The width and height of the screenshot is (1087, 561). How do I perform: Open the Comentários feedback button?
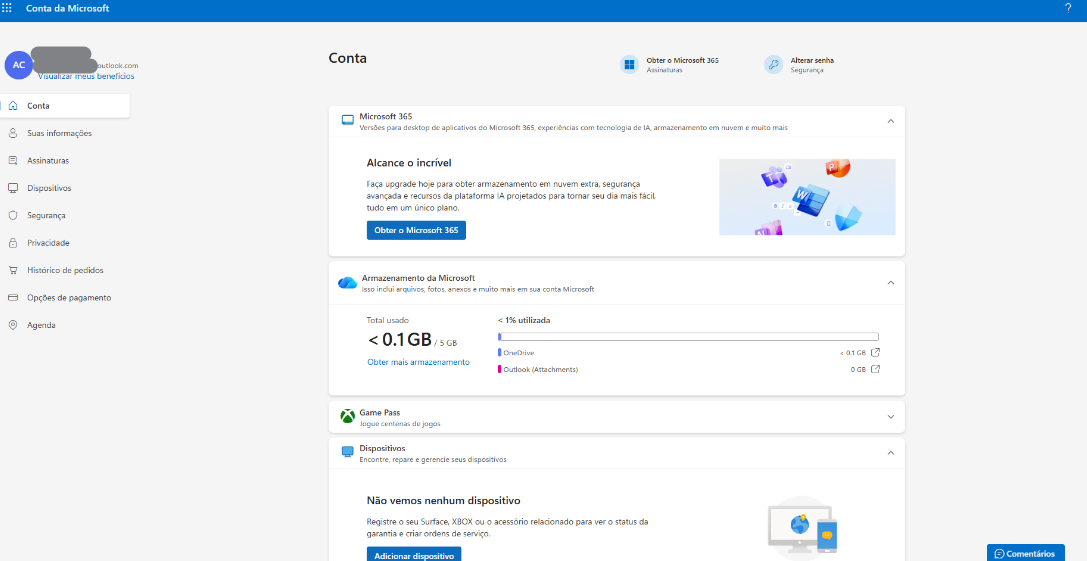[1026, 553]
